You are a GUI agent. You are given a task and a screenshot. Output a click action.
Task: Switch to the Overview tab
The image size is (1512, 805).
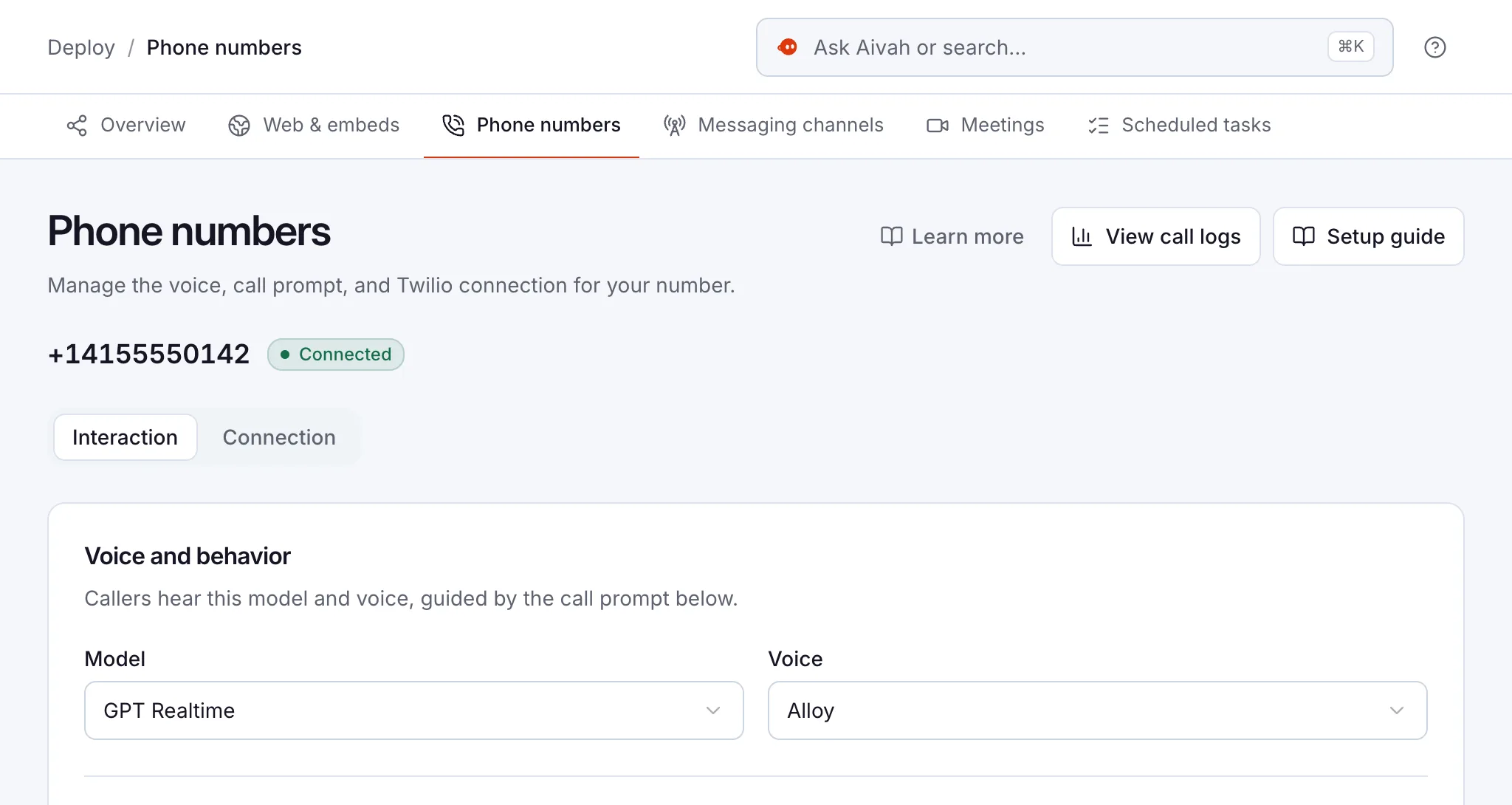click(126, 126)
